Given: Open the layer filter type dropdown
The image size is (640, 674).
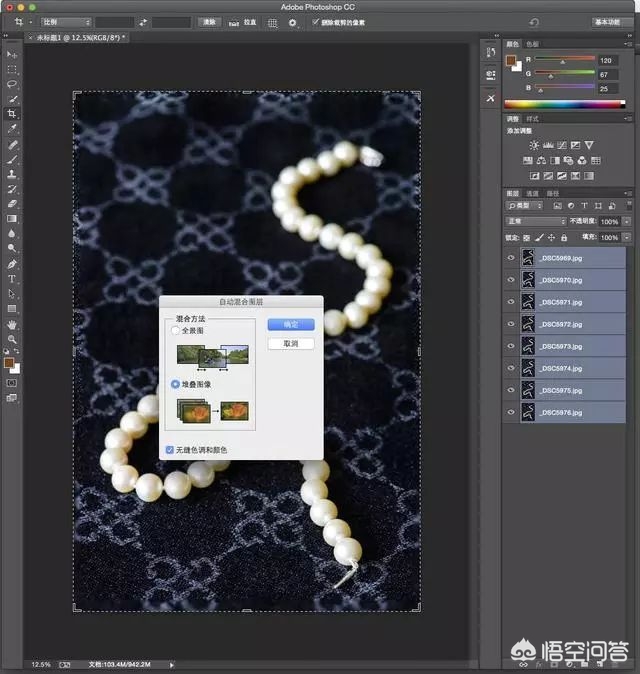Looking at the screenshot, I should (x=524, y=206).
